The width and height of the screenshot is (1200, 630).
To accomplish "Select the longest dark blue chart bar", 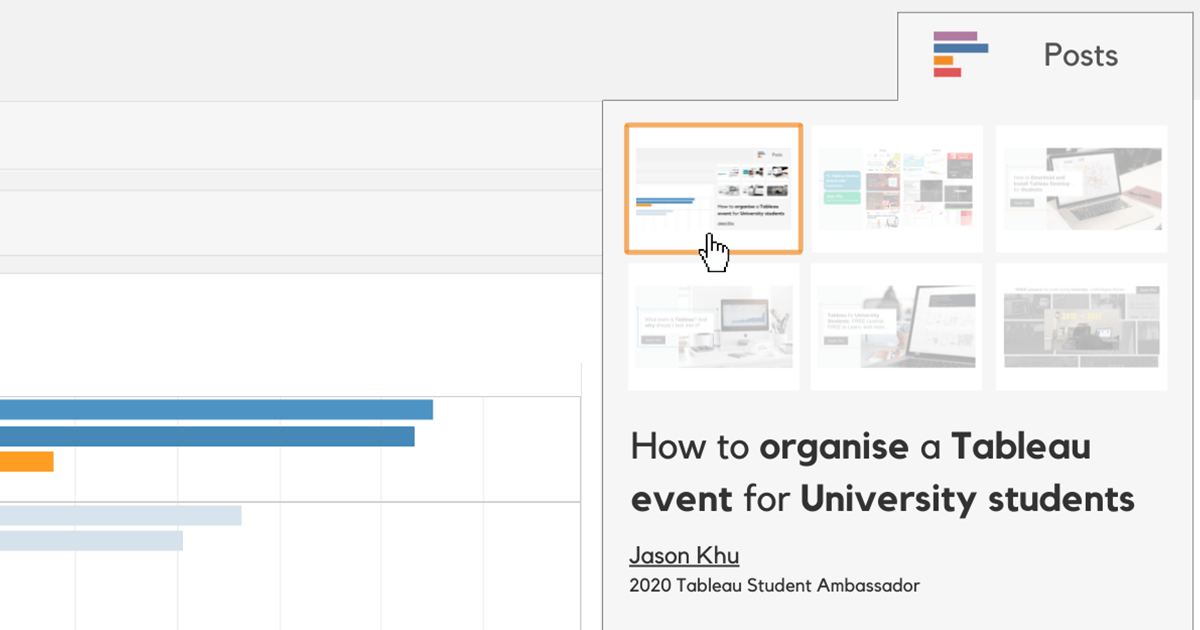I will pos(216,410).
